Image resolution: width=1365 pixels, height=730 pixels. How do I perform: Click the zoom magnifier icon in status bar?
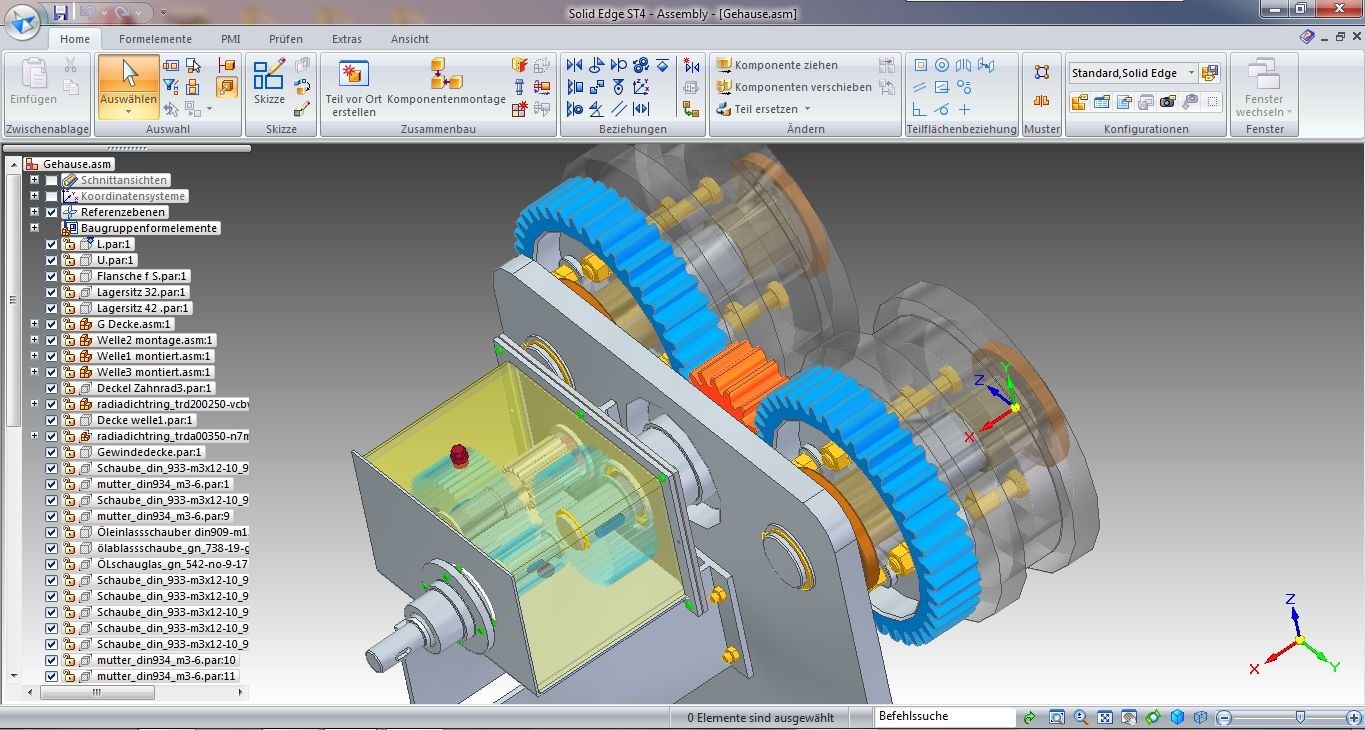coord(1081,717)
